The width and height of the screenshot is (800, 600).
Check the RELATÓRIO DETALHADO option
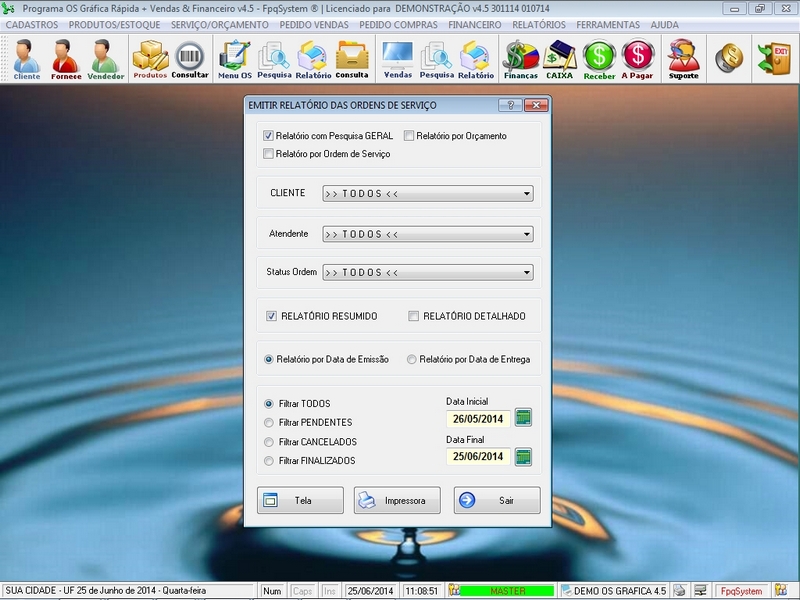click(414, 316)
